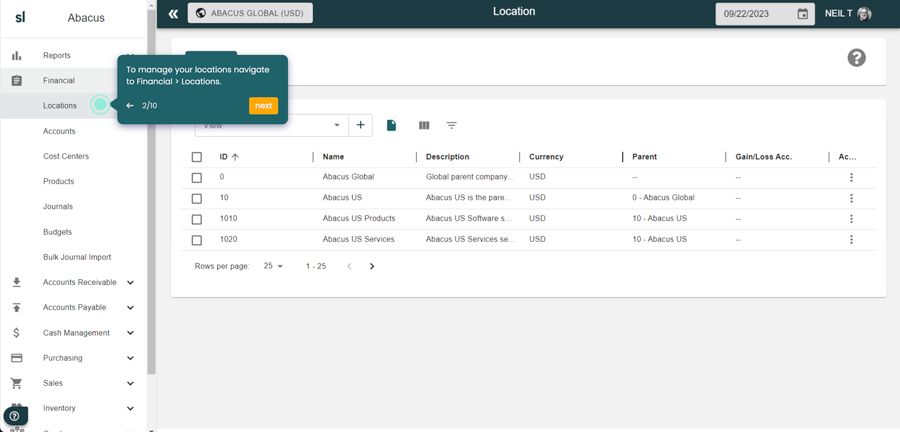Viewport: 900px width, 432px height.
Task: Click the Cash Management dollar icon
Action: (x=17, y=333)
